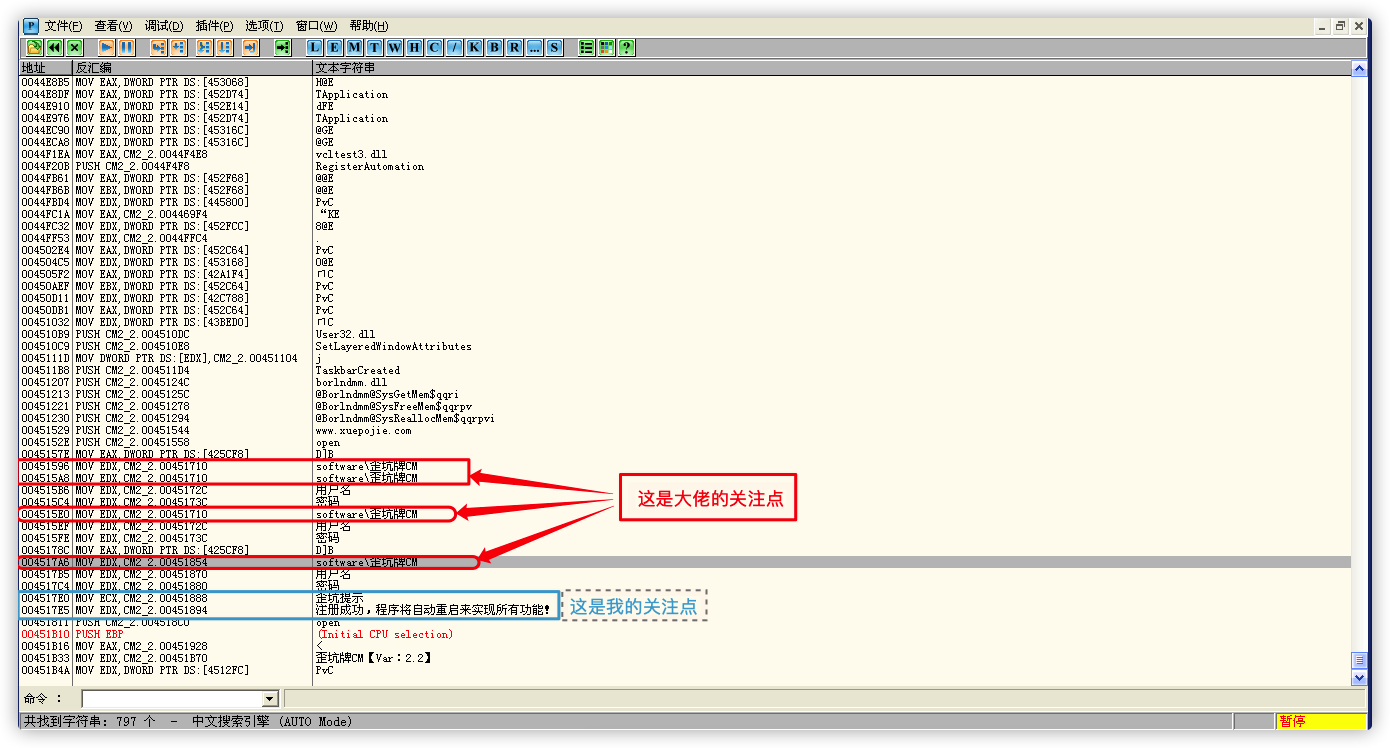Open the 插件(P) plugins menu
The height and width of the screenshot is (748, 1390).
214,26
